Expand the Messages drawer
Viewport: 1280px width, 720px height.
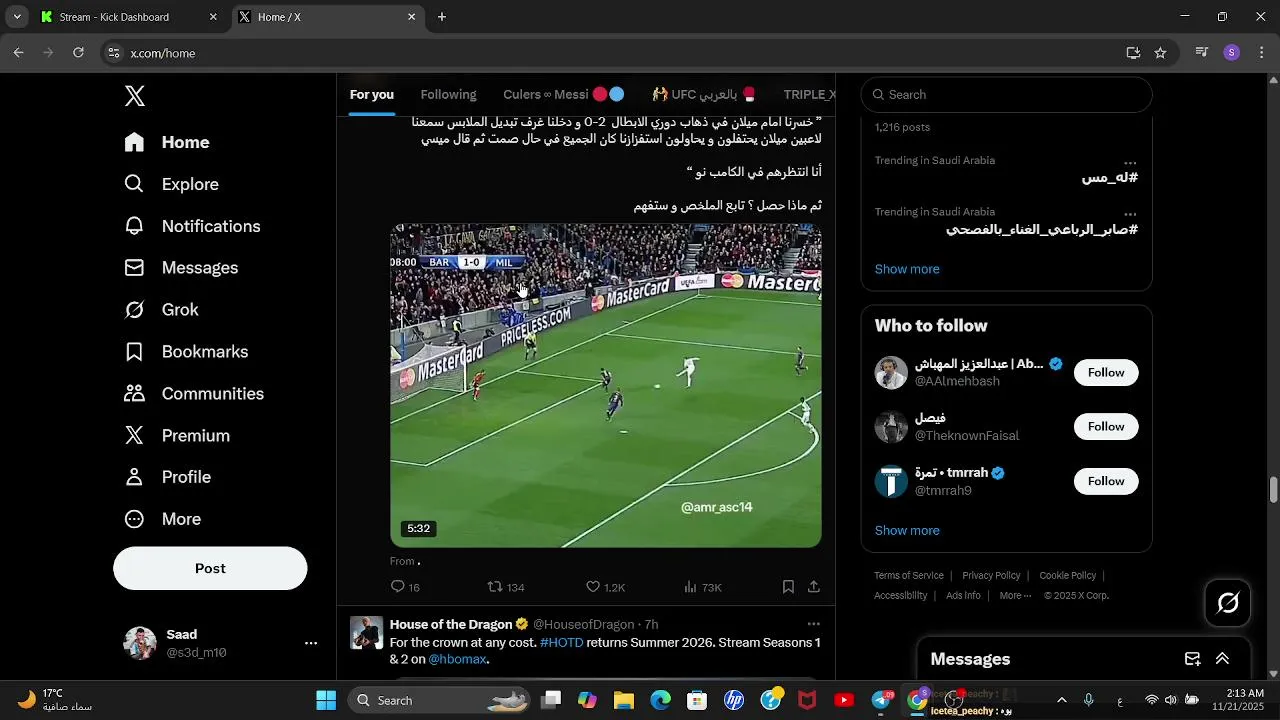point(1222,659)
